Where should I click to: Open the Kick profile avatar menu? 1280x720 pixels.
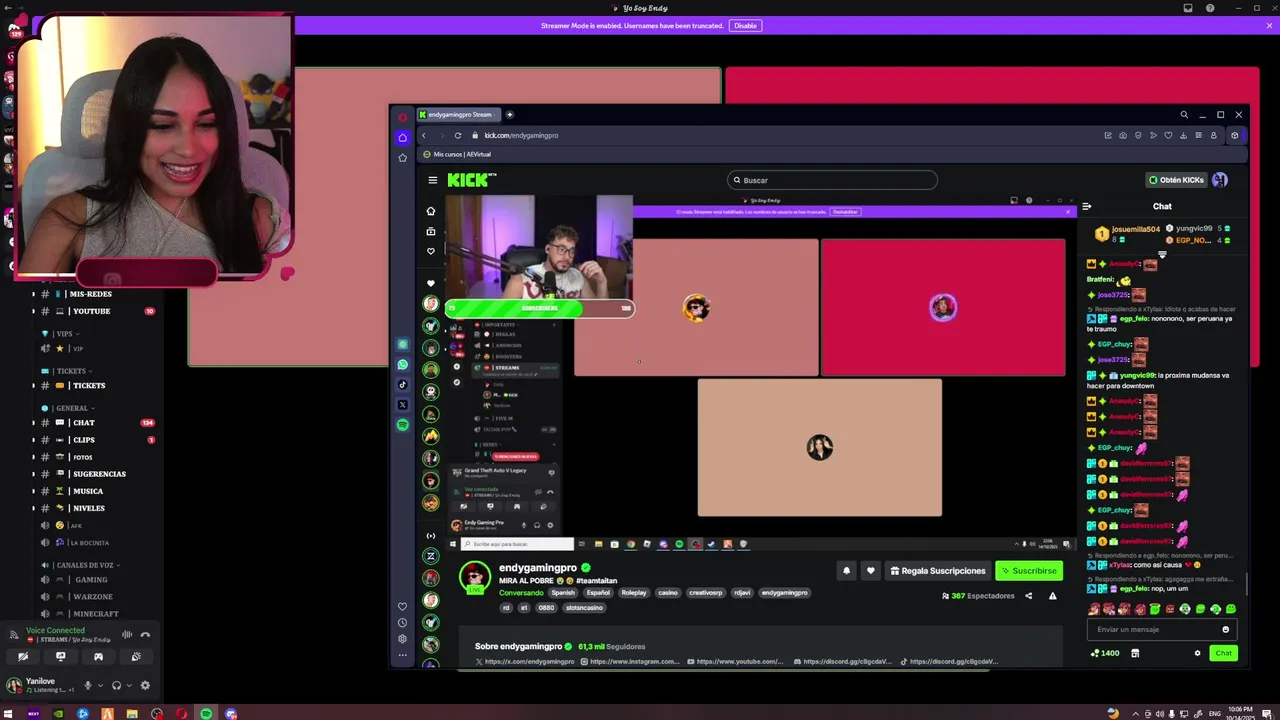(x=1220, y=180)
